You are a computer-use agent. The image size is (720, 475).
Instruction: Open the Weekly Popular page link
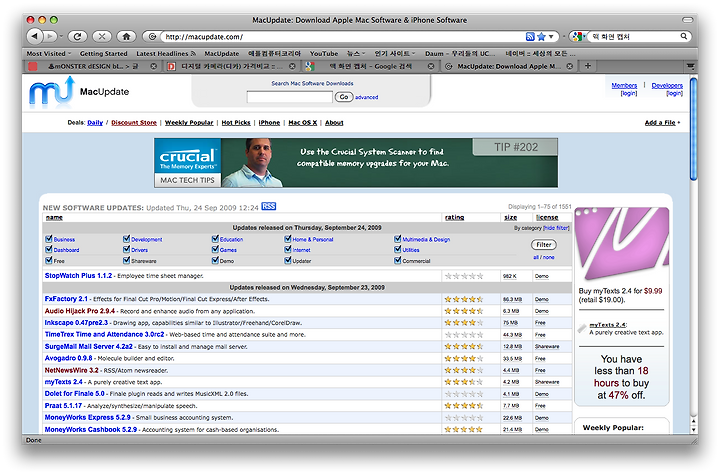coord(189,123)
